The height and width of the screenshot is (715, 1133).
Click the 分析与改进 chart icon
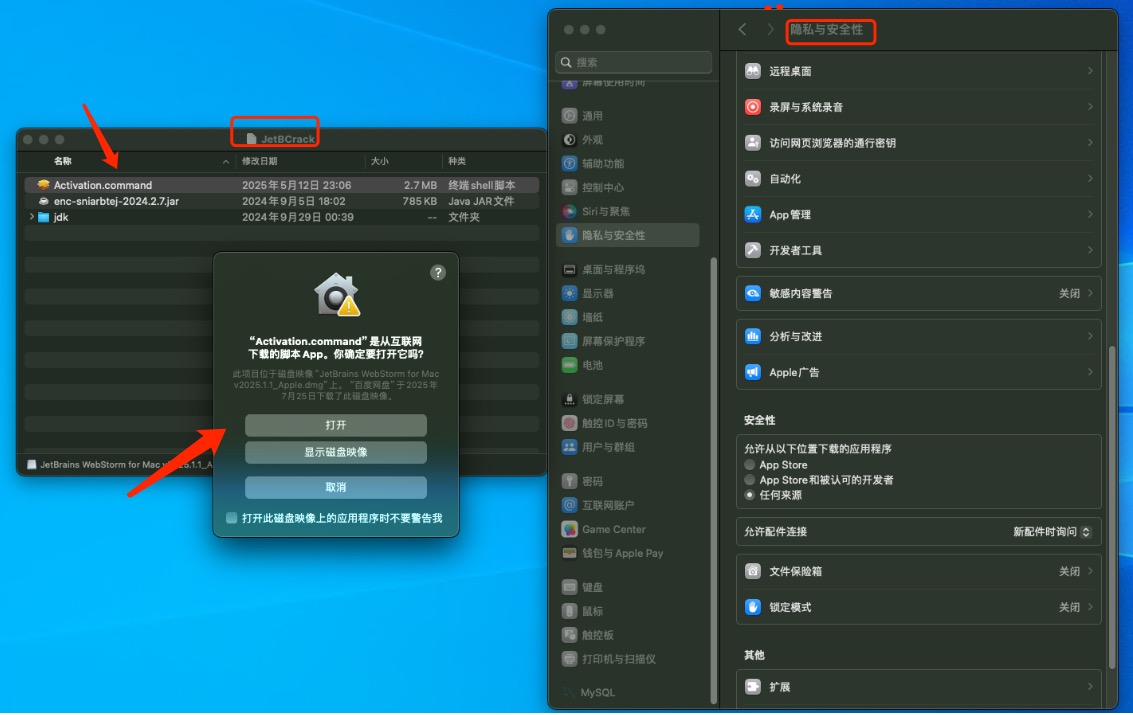click(753, 336)
